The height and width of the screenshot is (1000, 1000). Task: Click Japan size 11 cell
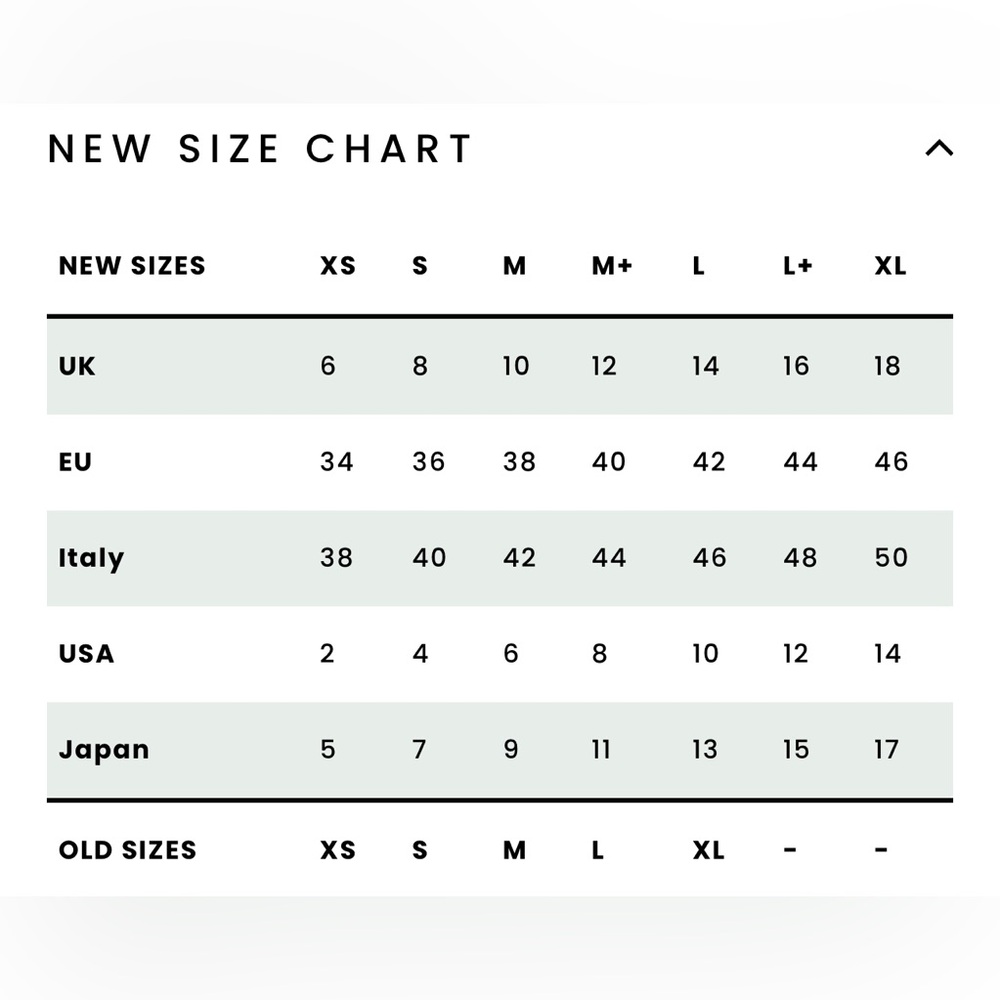click(x=601, y=750)
